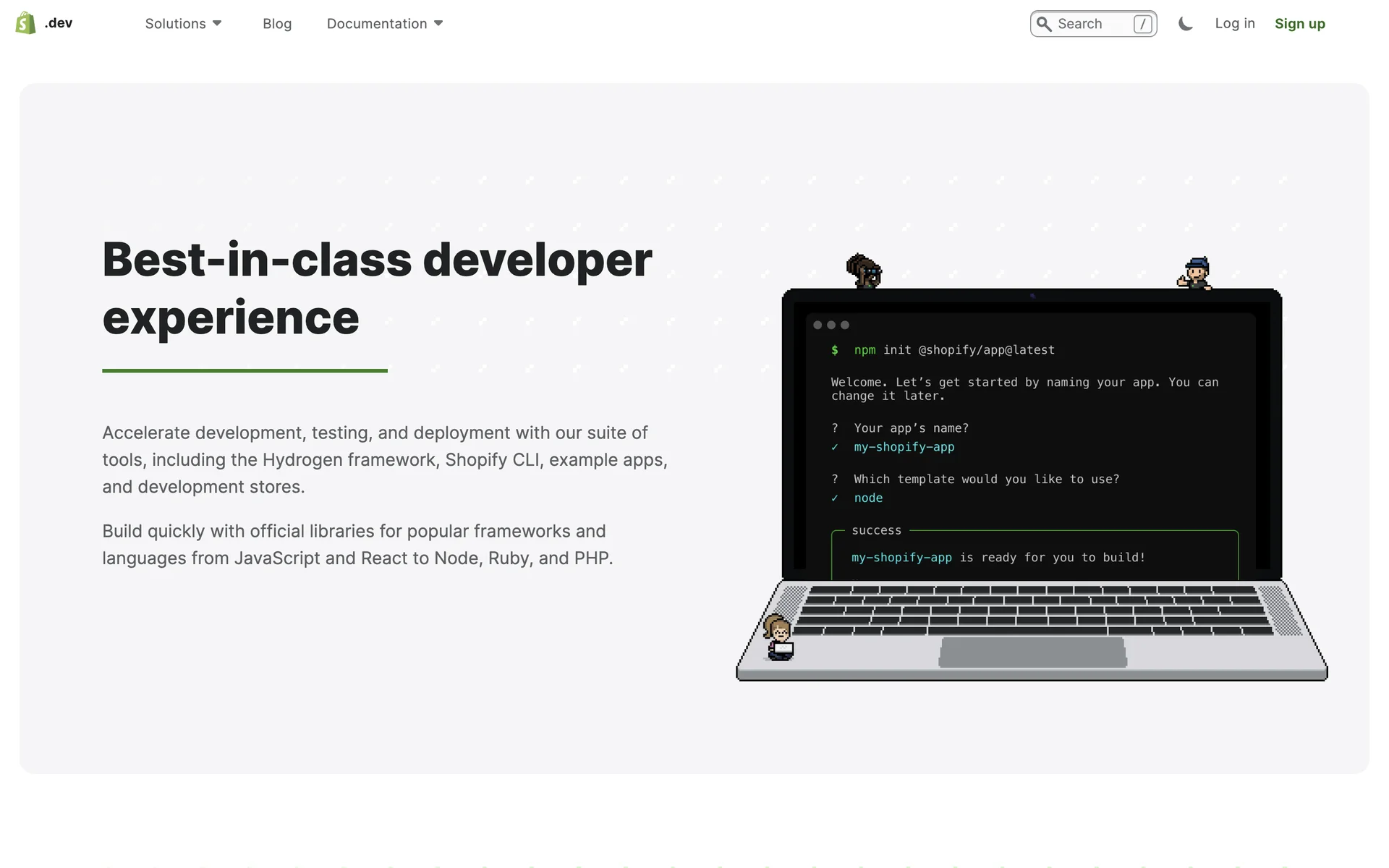Click the Sign up button
This screenshot has height=868, width=1389.
click(x=1299, y=24)
